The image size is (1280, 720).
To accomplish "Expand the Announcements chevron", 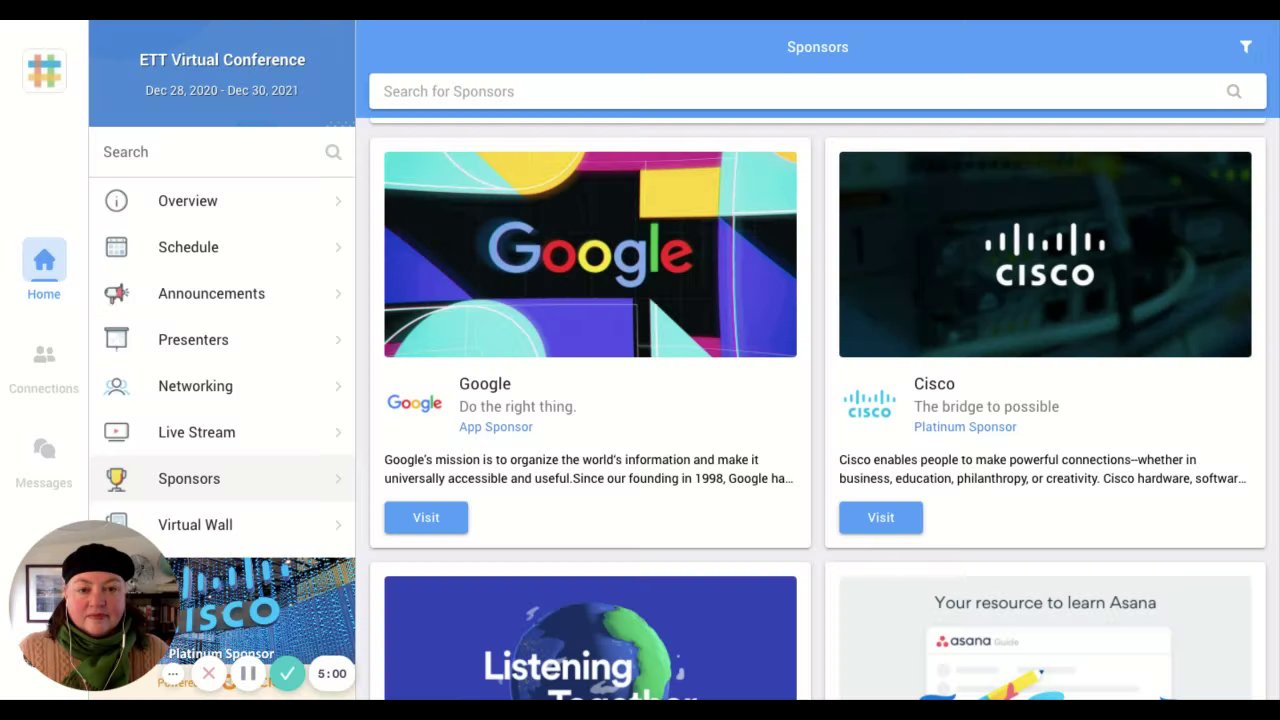I will (338, 293).
